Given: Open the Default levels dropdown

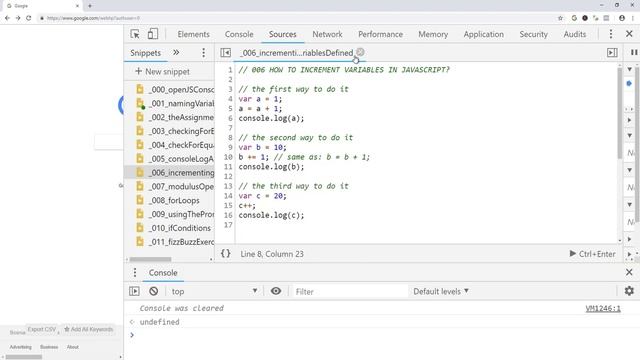Looking at the screenshot, I should (x=441, y=291).
